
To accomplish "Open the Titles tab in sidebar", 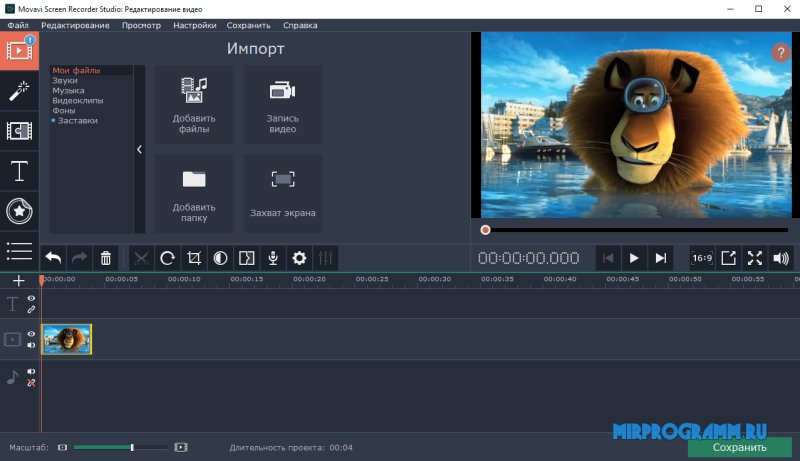I will (18, 171).
